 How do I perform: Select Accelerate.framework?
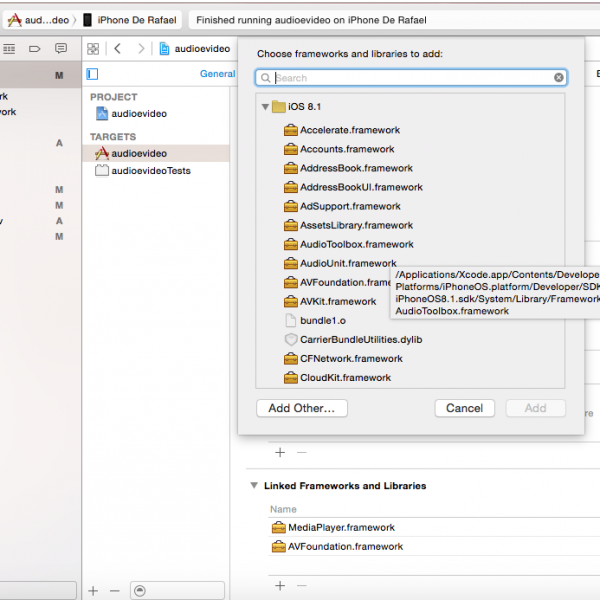pos(350,130)
